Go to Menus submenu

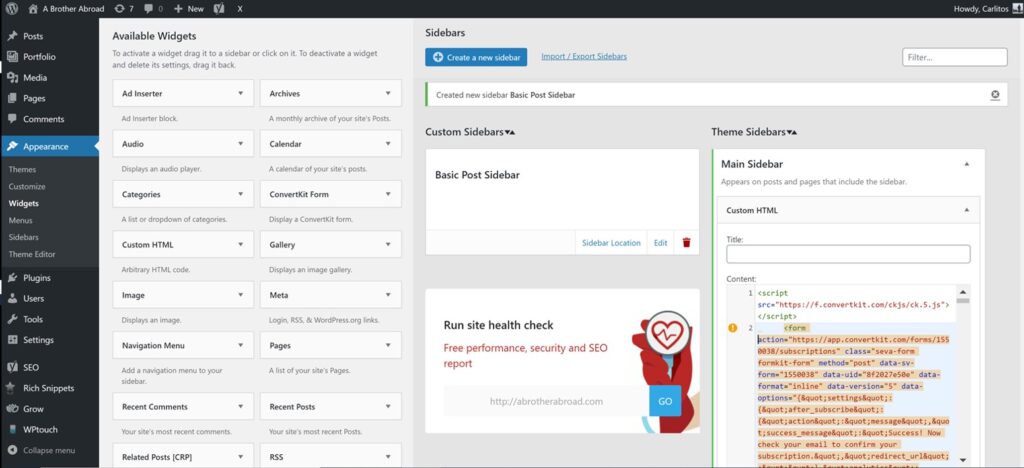point(20,220)
